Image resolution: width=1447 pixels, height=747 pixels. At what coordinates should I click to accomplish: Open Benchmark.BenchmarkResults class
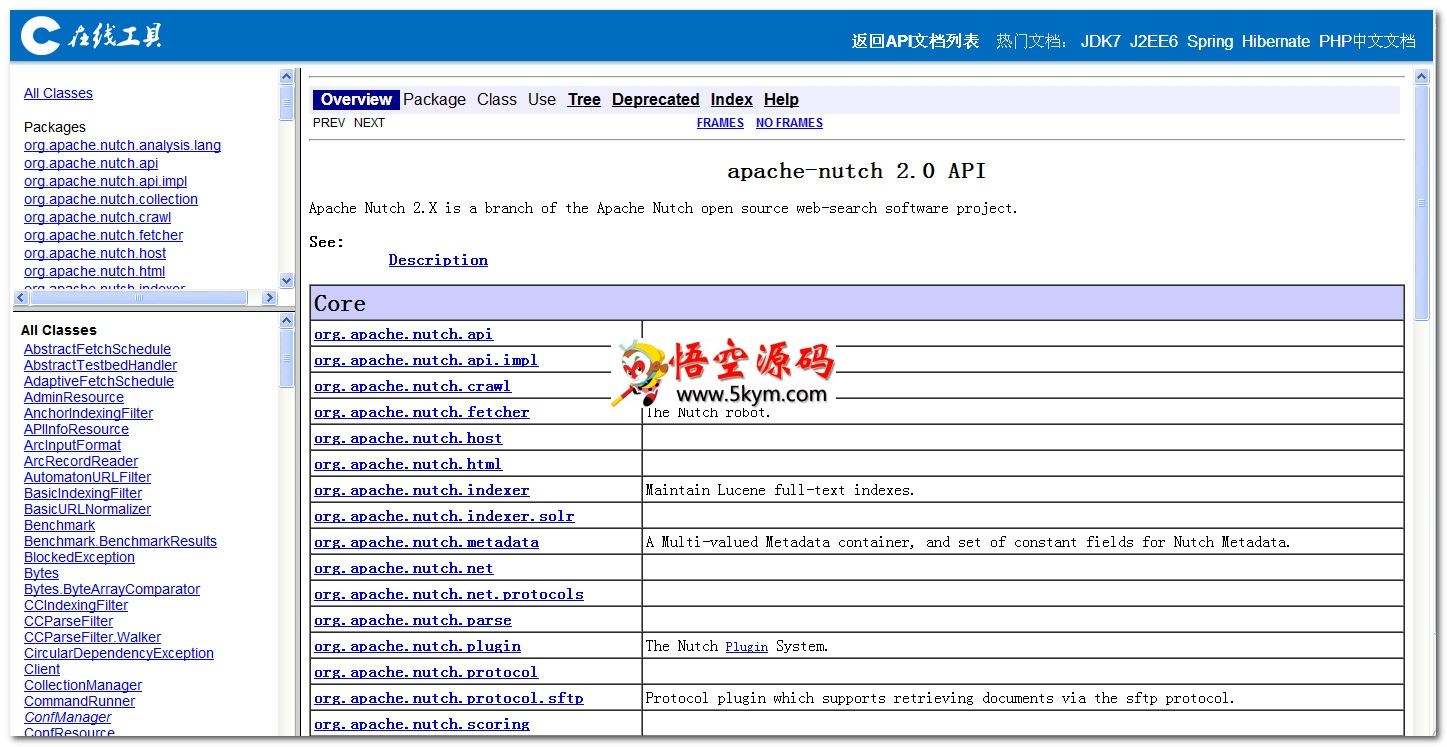(x=120, y=541)
